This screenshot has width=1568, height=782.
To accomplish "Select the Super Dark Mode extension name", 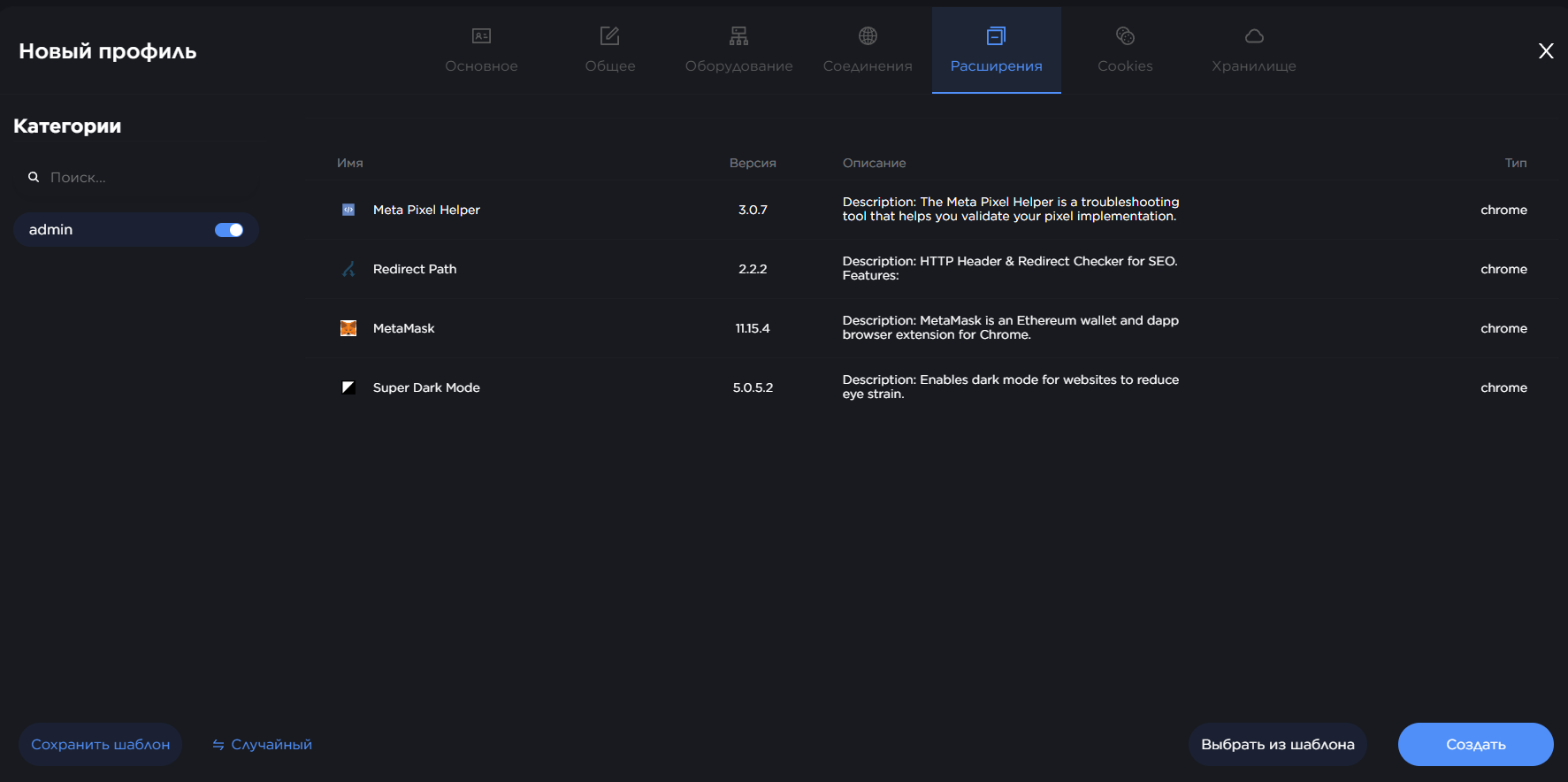I will pyautogui.click(x=426, y=387).
